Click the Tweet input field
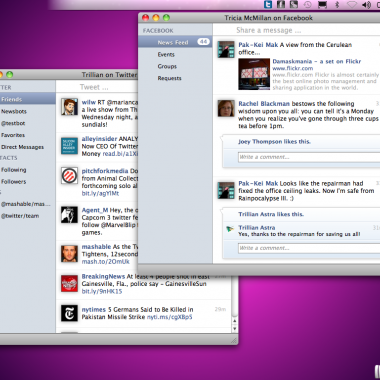 click(x=97, y=87)
